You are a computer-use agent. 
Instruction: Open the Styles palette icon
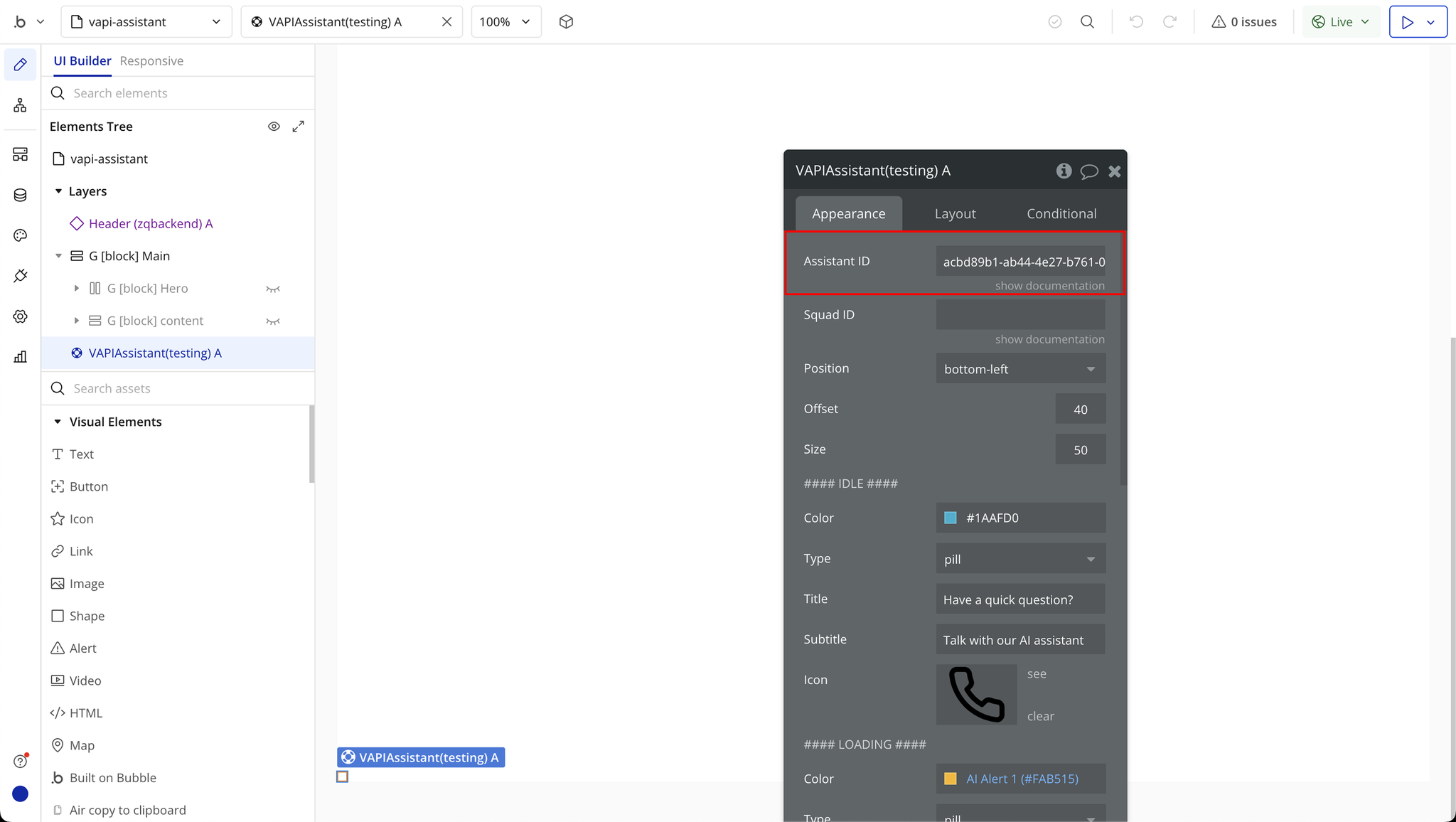[20, 235]
